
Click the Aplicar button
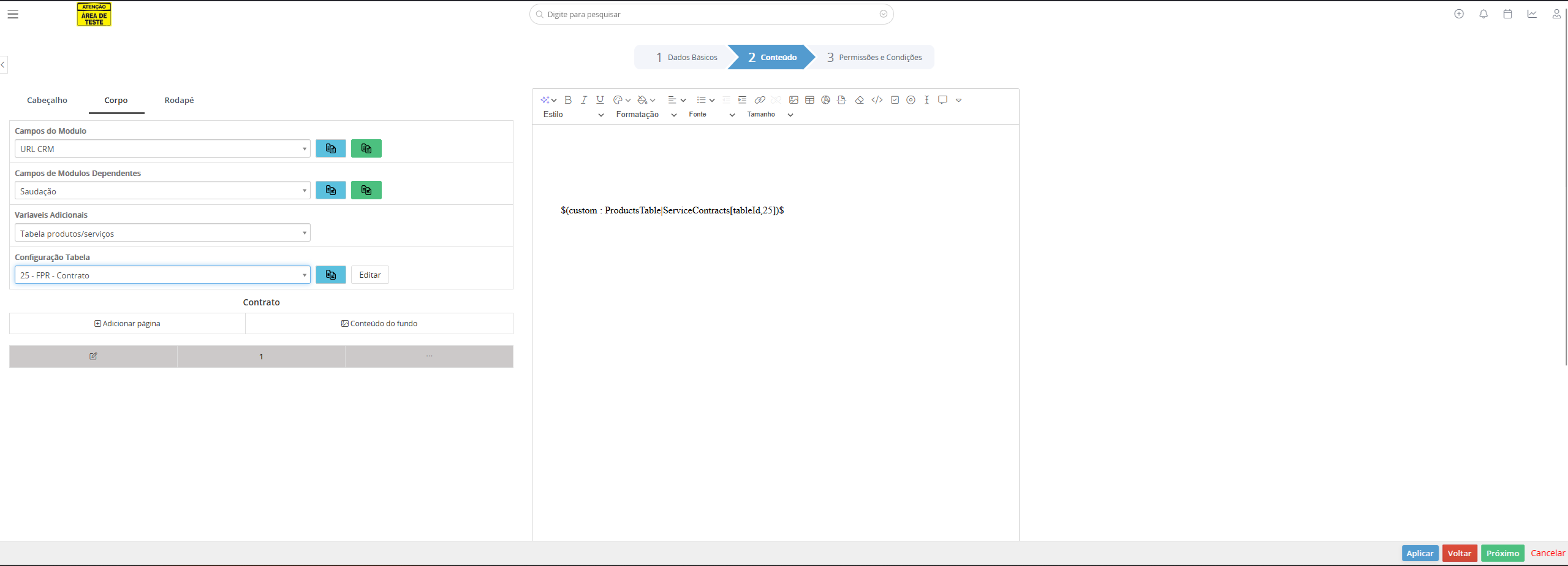1420,553
